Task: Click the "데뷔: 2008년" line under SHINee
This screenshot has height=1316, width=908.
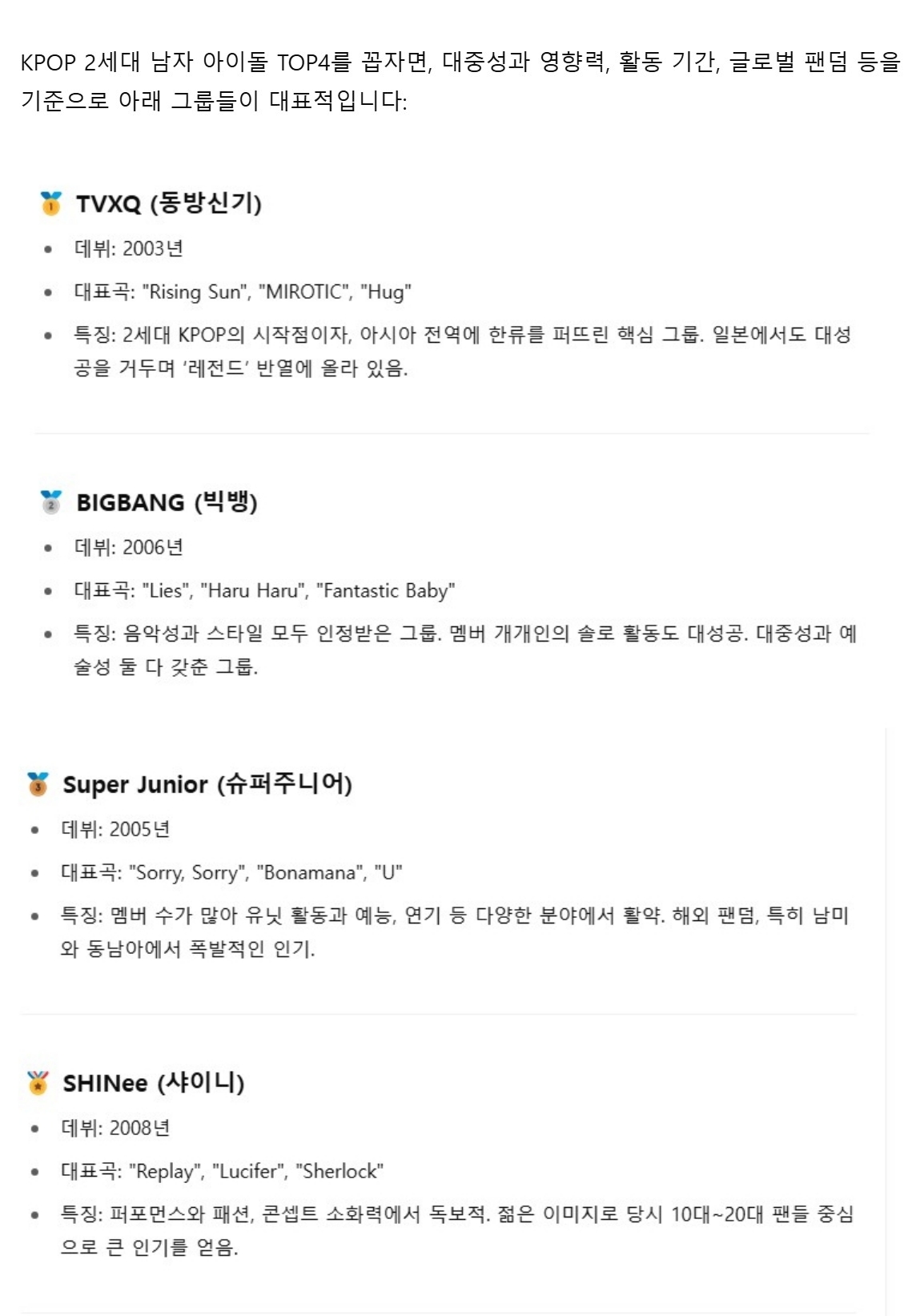Action: pyautogui.click(x=116, y=1129)
